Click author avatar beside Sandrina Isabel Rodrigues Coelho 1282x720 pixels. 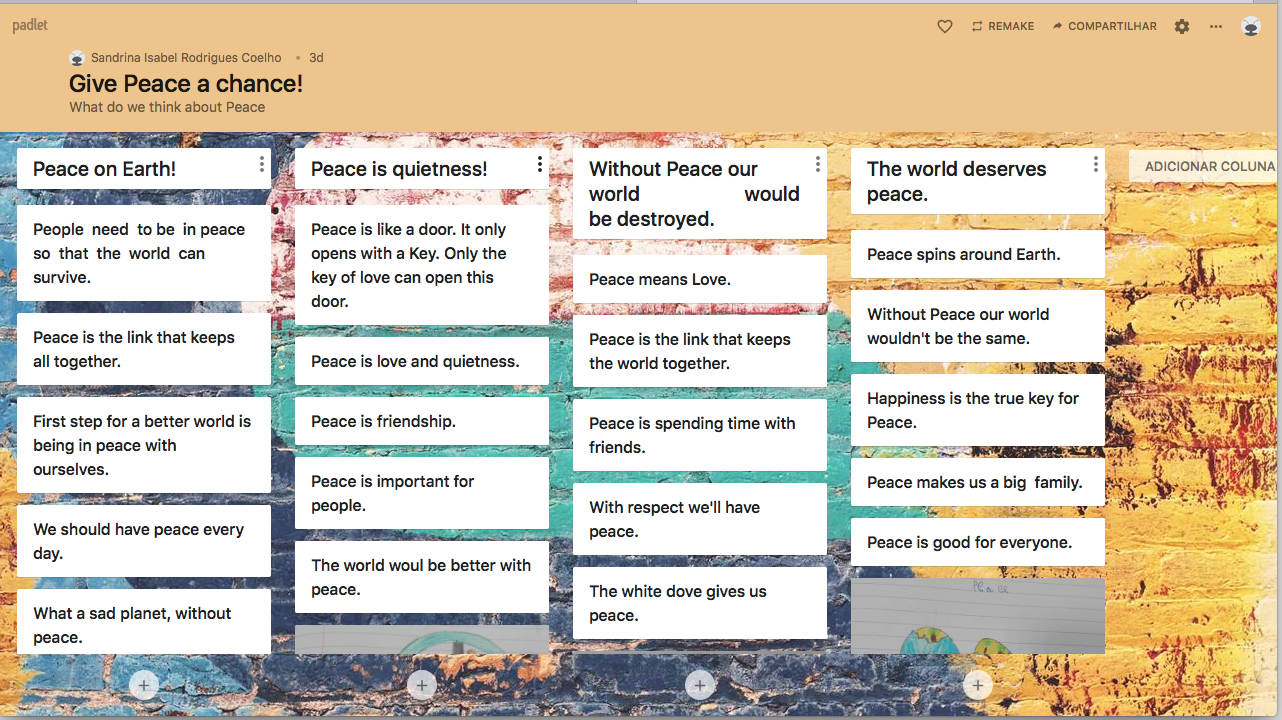pyautogui.click(x=77, y=58)
